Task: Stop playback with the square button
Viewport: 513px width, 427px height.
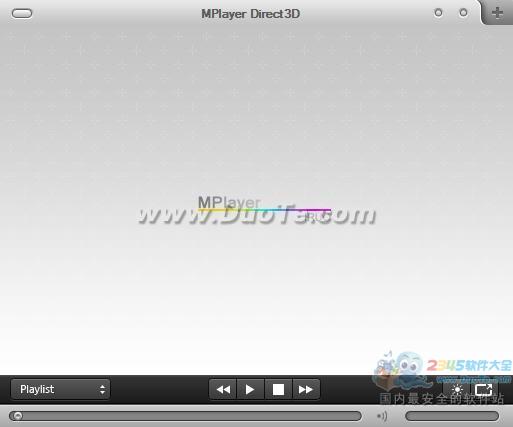Action: [x=278, y=389]
